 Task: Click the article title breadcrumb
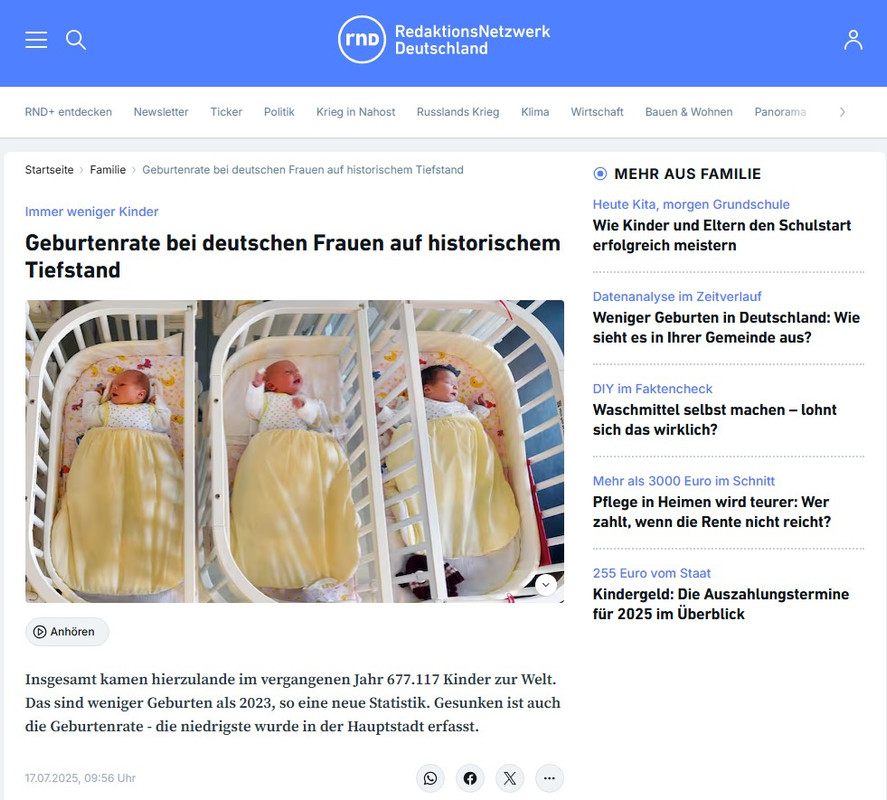click(303, 170)
